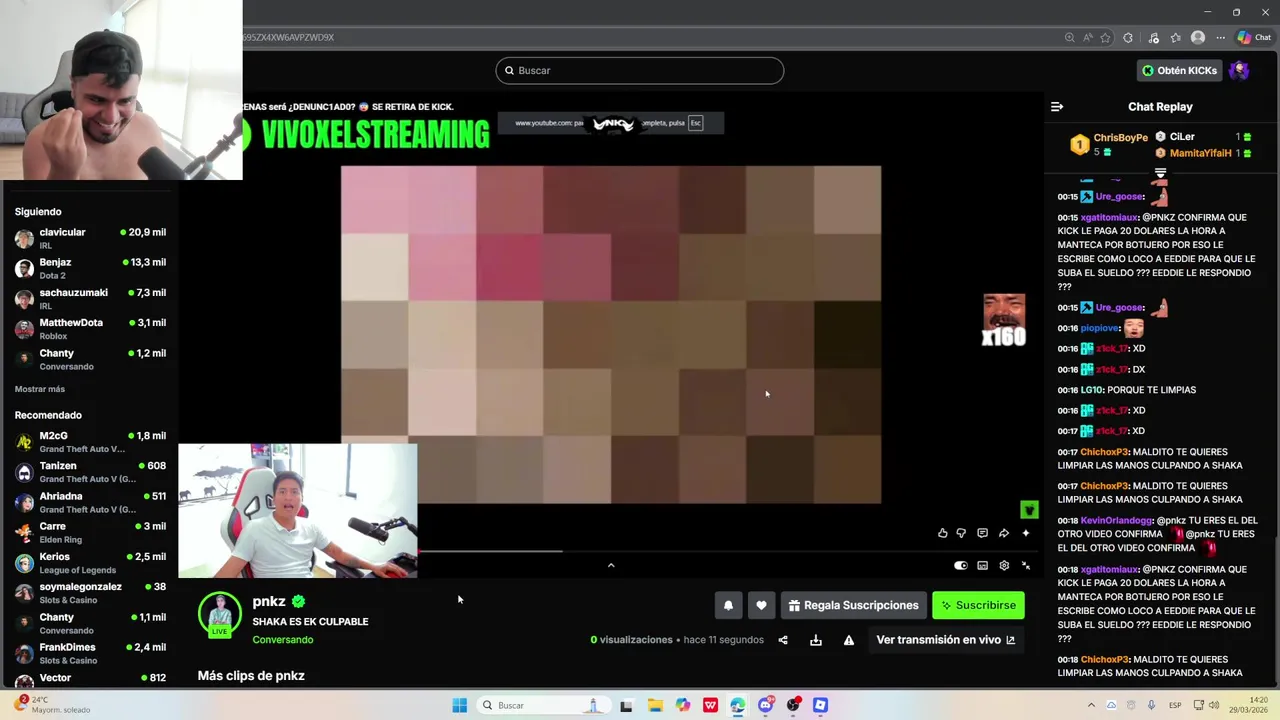This screenshot has height=720, width=1280.
Task: Select Kerios League of Legends channel
Action: (x=90, y=562)
